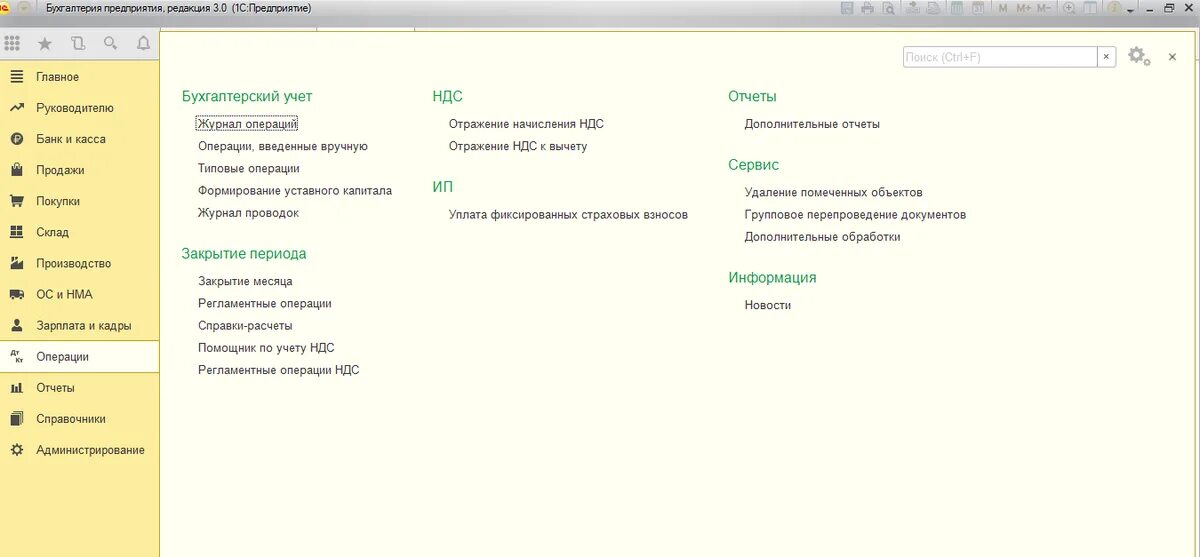Open the Руководителю section
The image size is (1200, 557).
[79, 108]
